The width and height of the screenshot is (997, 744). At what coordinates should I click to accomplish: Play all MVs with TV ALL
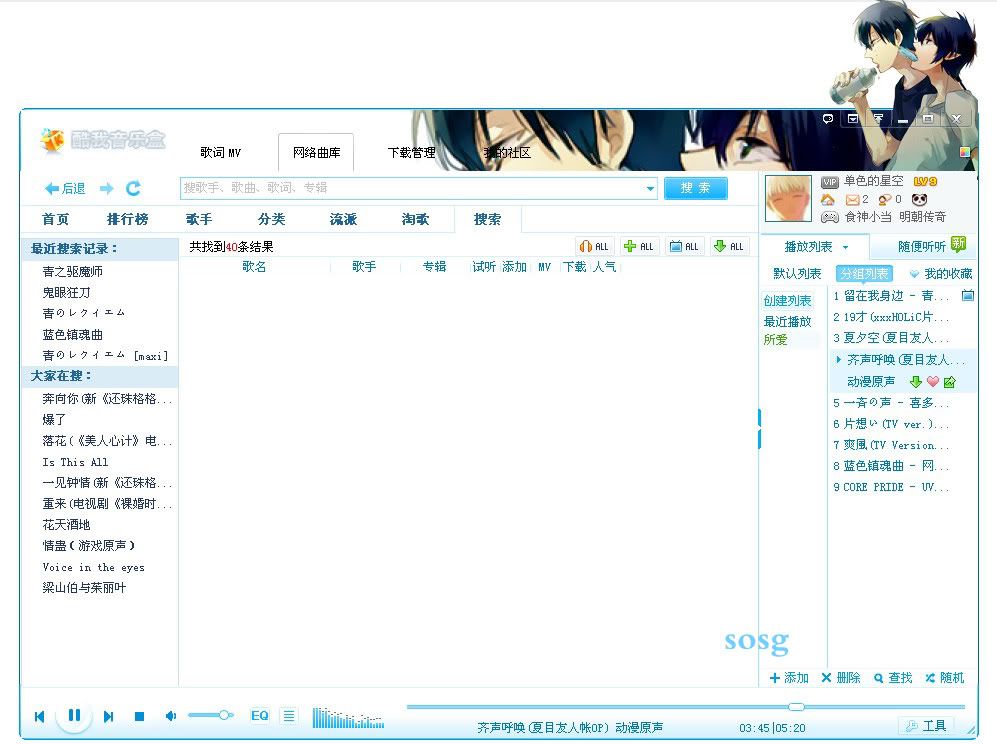pyautogui.click(x=684, y=246)
